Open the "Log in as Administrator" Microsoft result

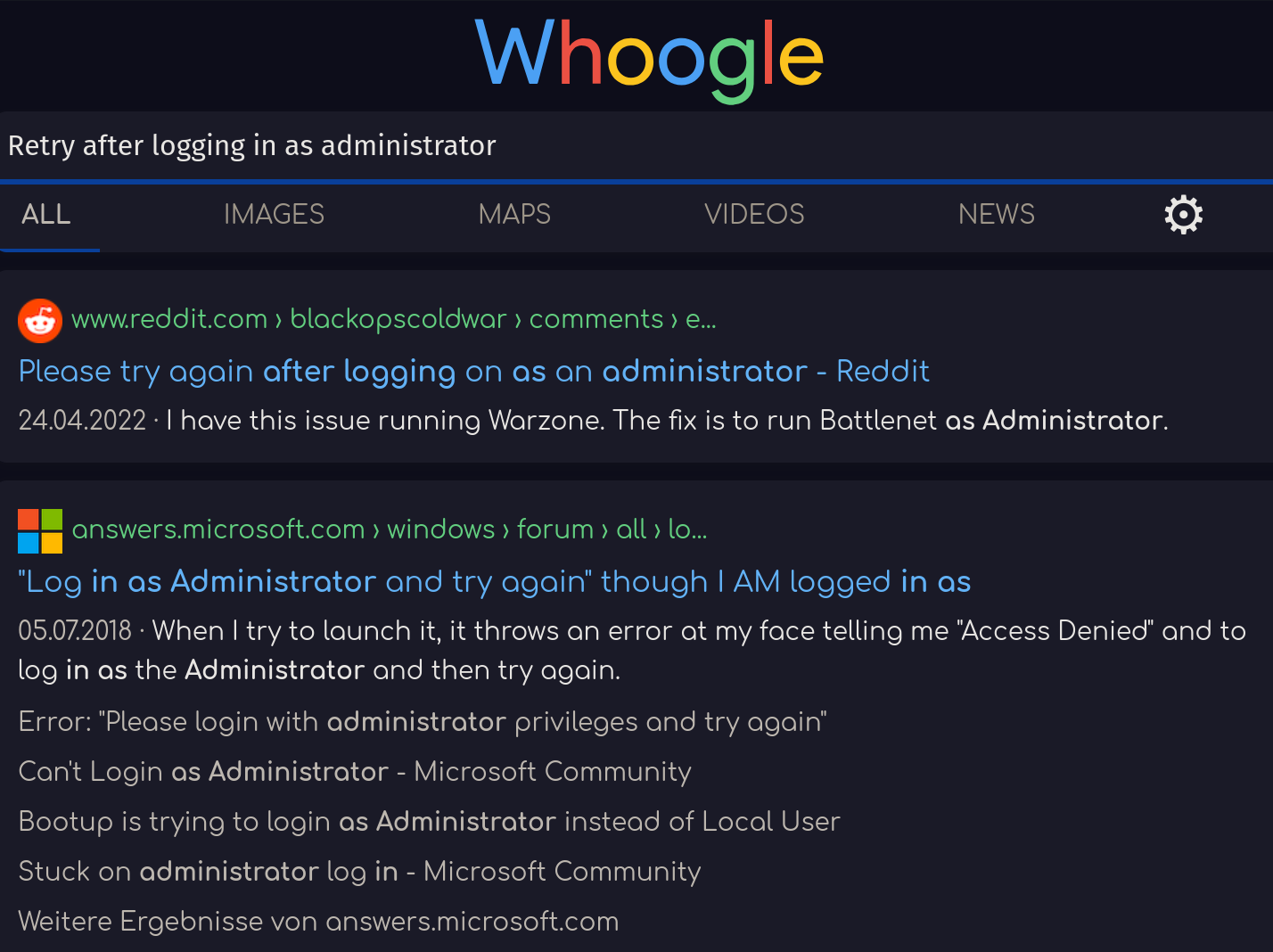click(x=494, y=582)
